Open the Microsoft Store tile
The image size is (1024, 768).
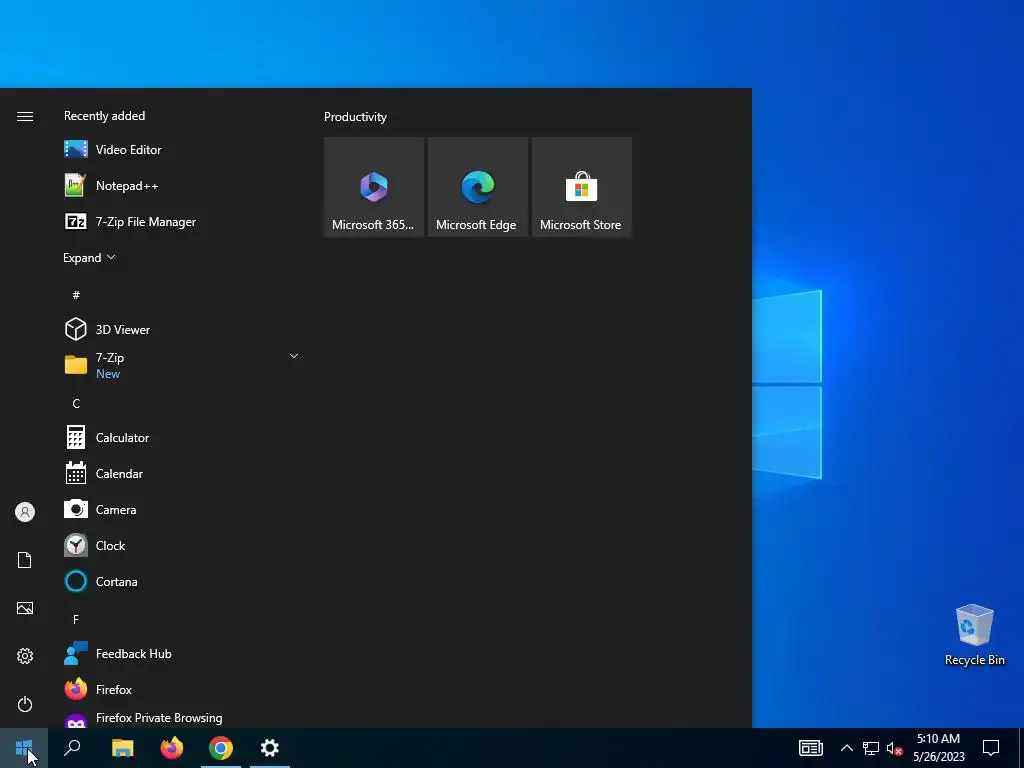tap(581, 187)
